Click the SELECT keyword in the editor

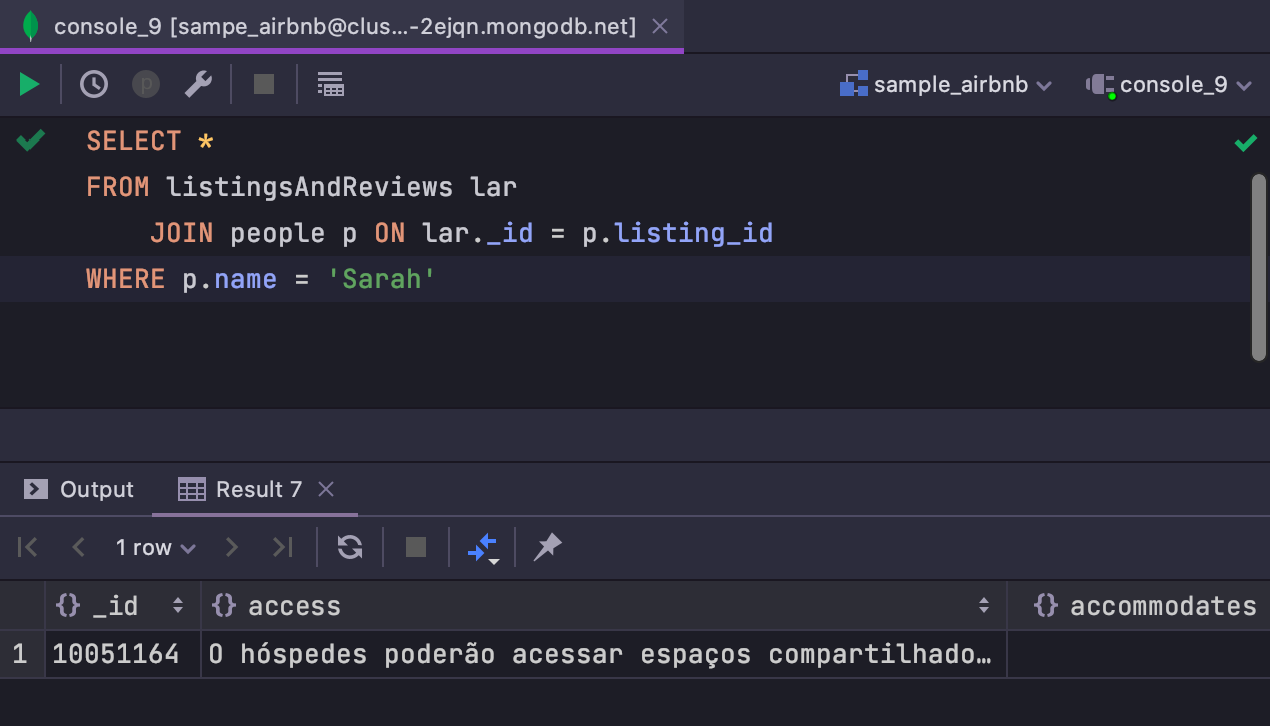(134, 141)
